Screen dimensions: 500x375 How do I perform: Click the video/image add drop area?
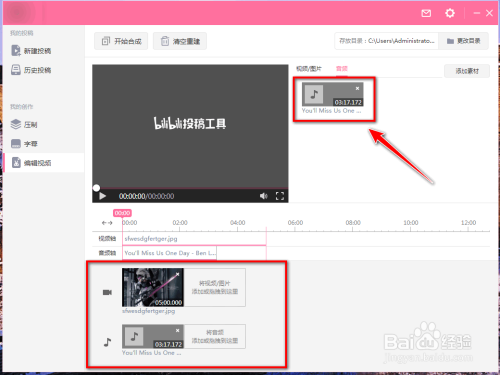tap(215, 287)
